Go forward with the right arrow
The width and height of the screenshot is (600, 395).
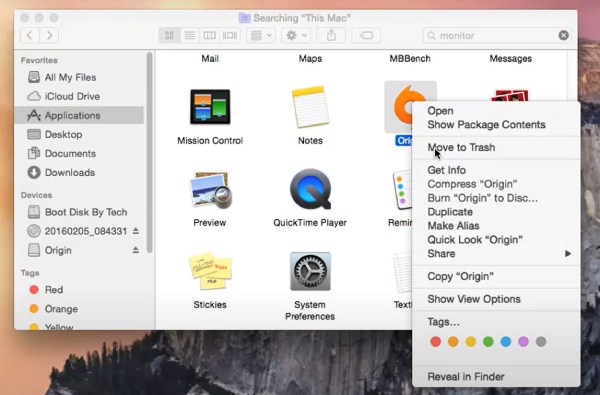(x=49, y=35)
